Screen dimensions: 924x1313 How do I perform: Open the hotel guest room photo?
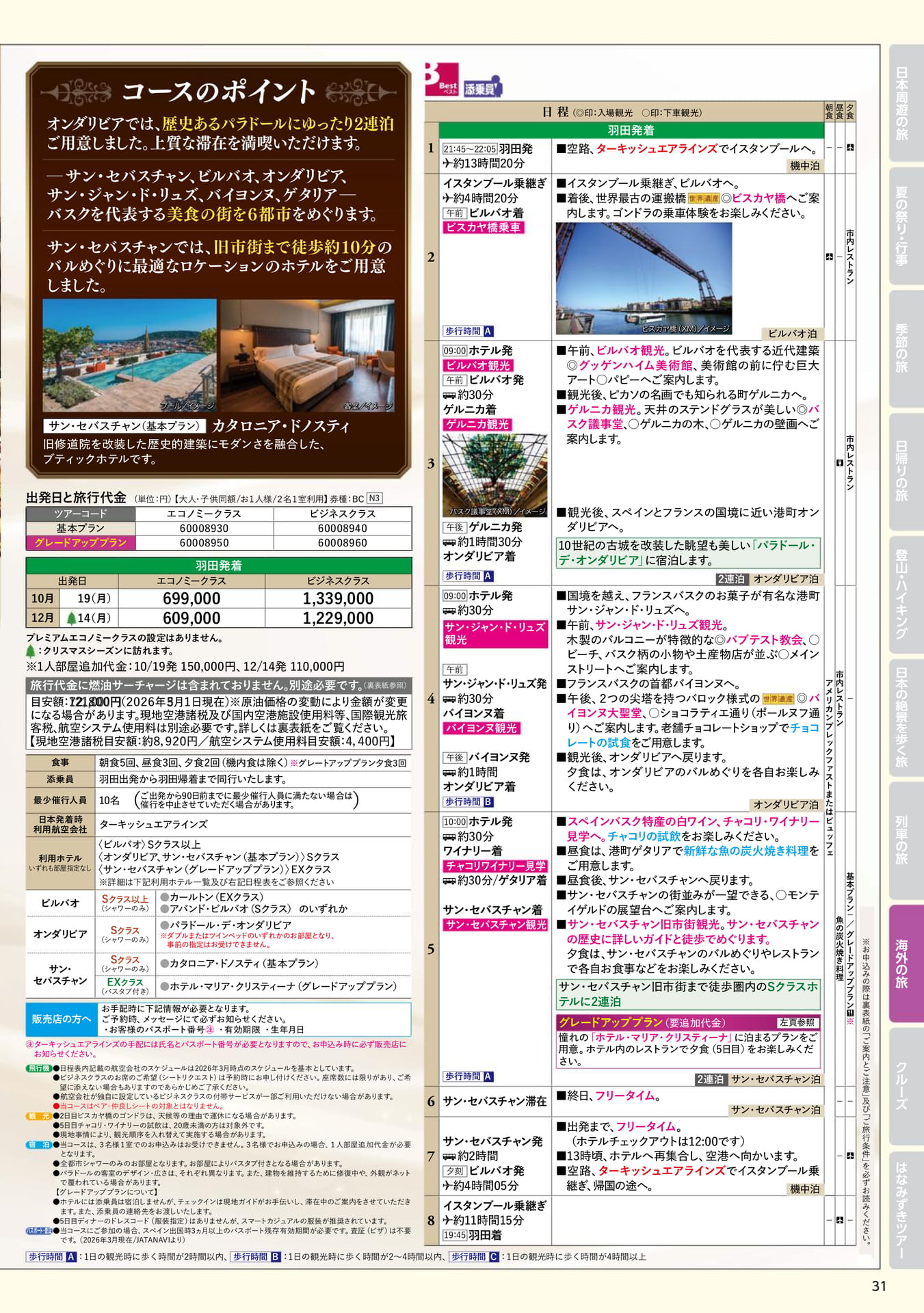click(307, 356)
